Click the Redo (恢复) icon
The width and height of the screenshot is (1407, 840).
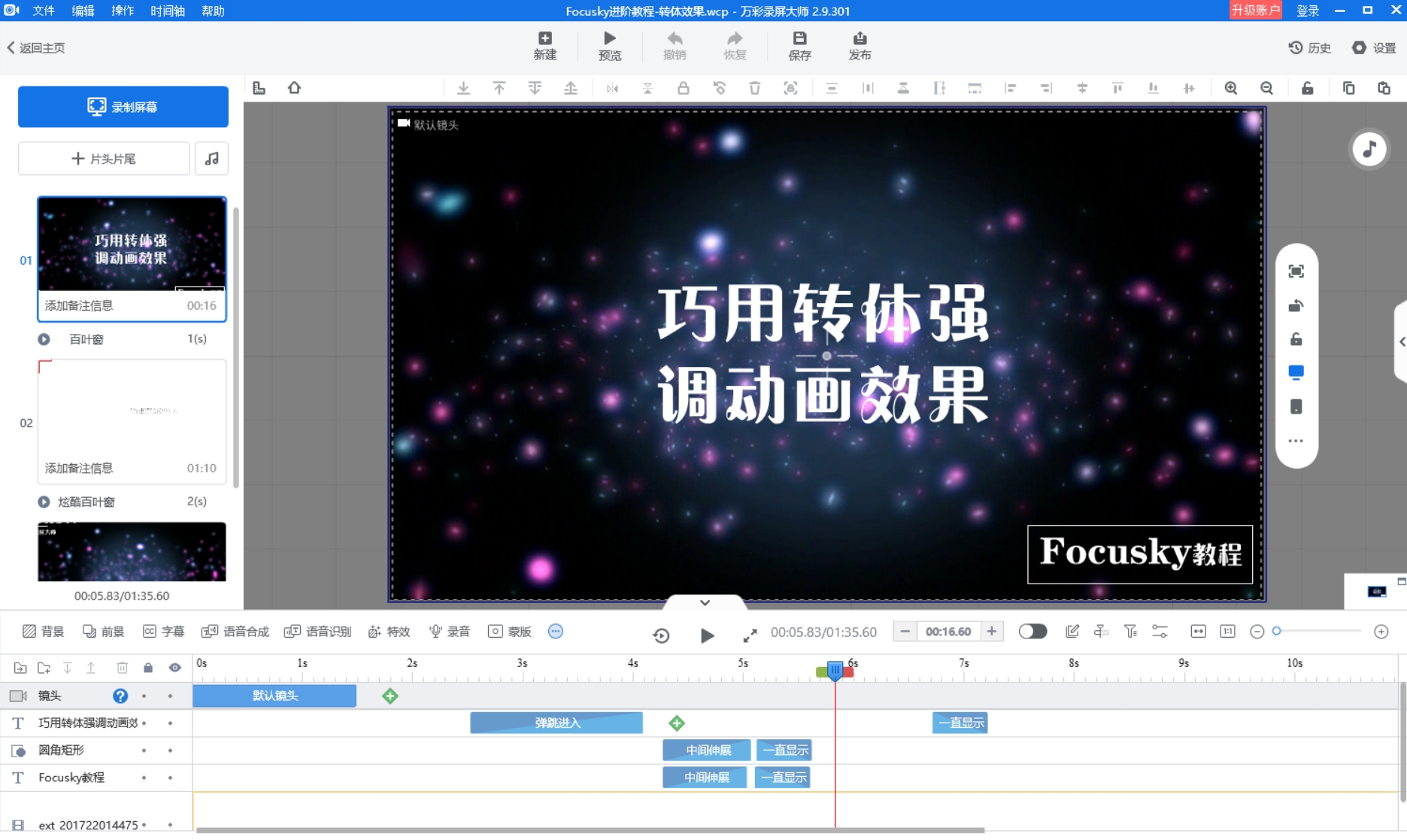point(735,38)
